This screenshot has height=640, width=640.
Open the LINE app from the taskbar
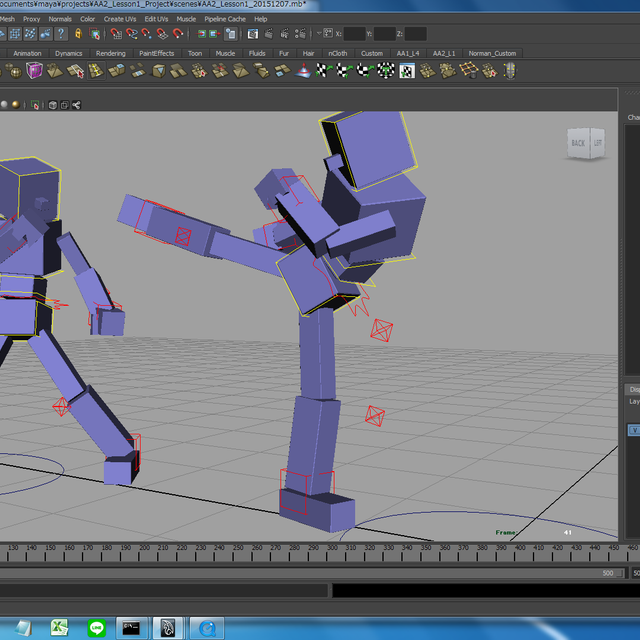click(97, 628)
